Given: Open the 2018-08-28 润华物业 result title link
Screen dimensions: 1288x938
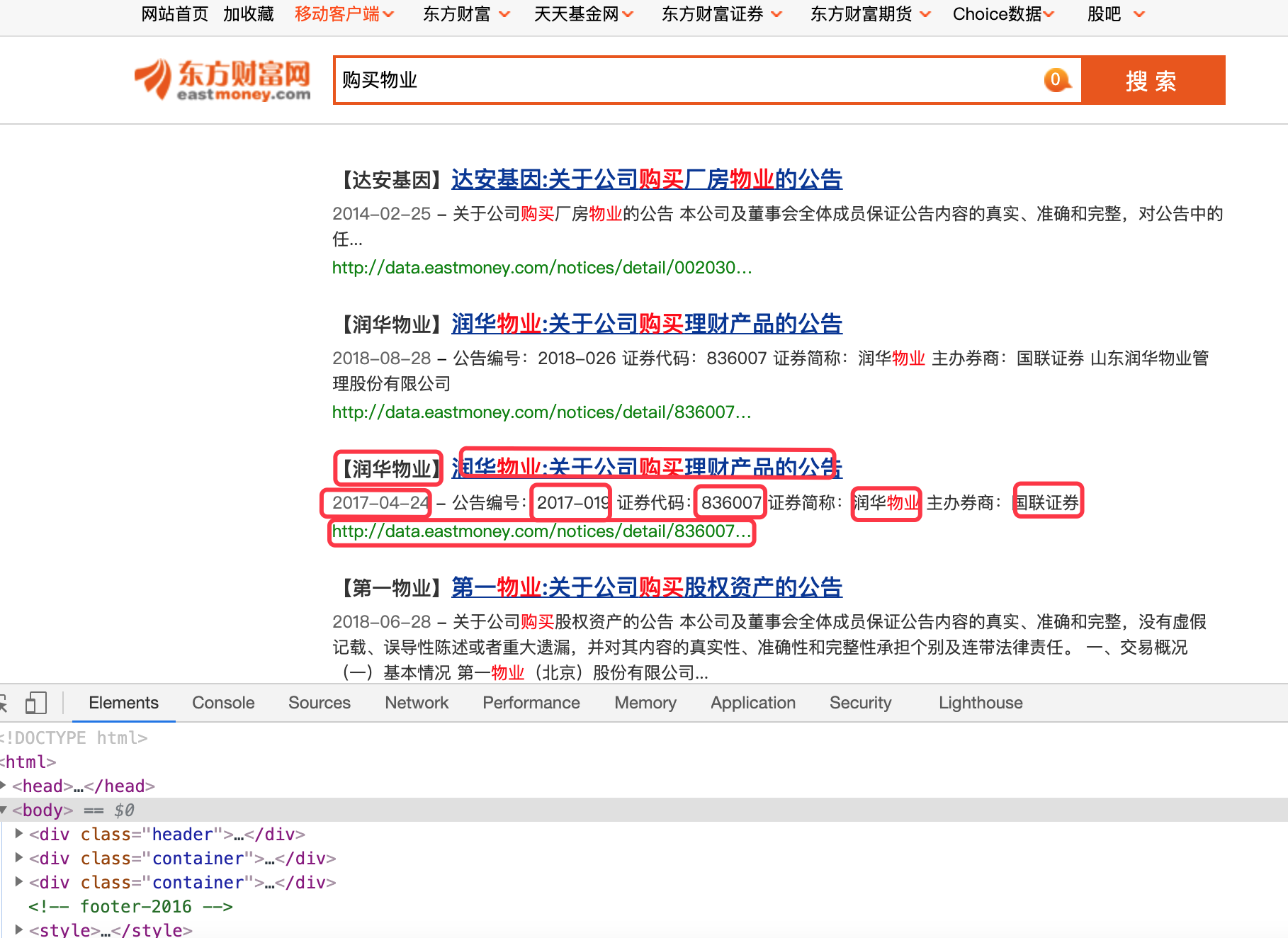Looking at the screenshot, I should coord(647,324).
